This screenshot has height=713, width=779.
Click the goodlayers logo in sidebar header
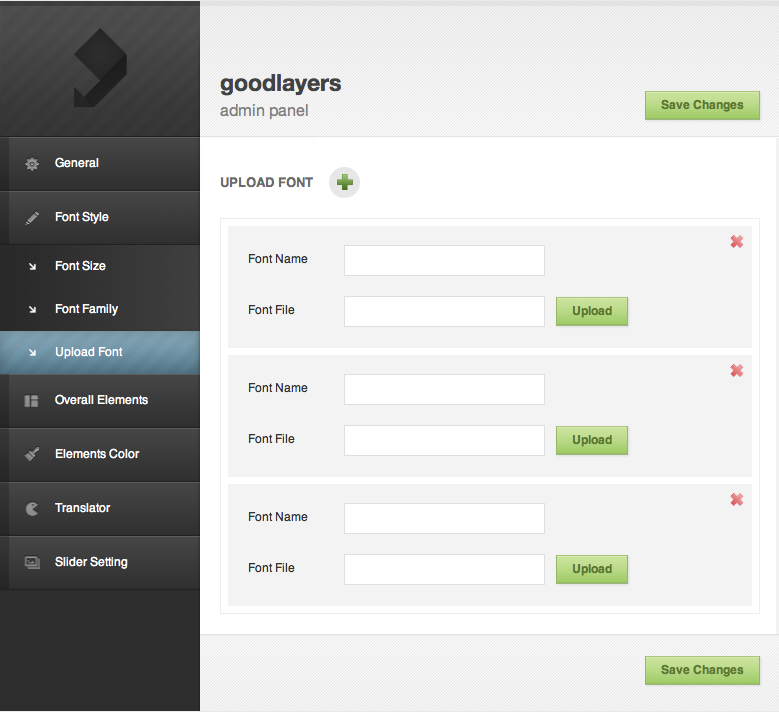pyautogui.click(x=99, y=68)
